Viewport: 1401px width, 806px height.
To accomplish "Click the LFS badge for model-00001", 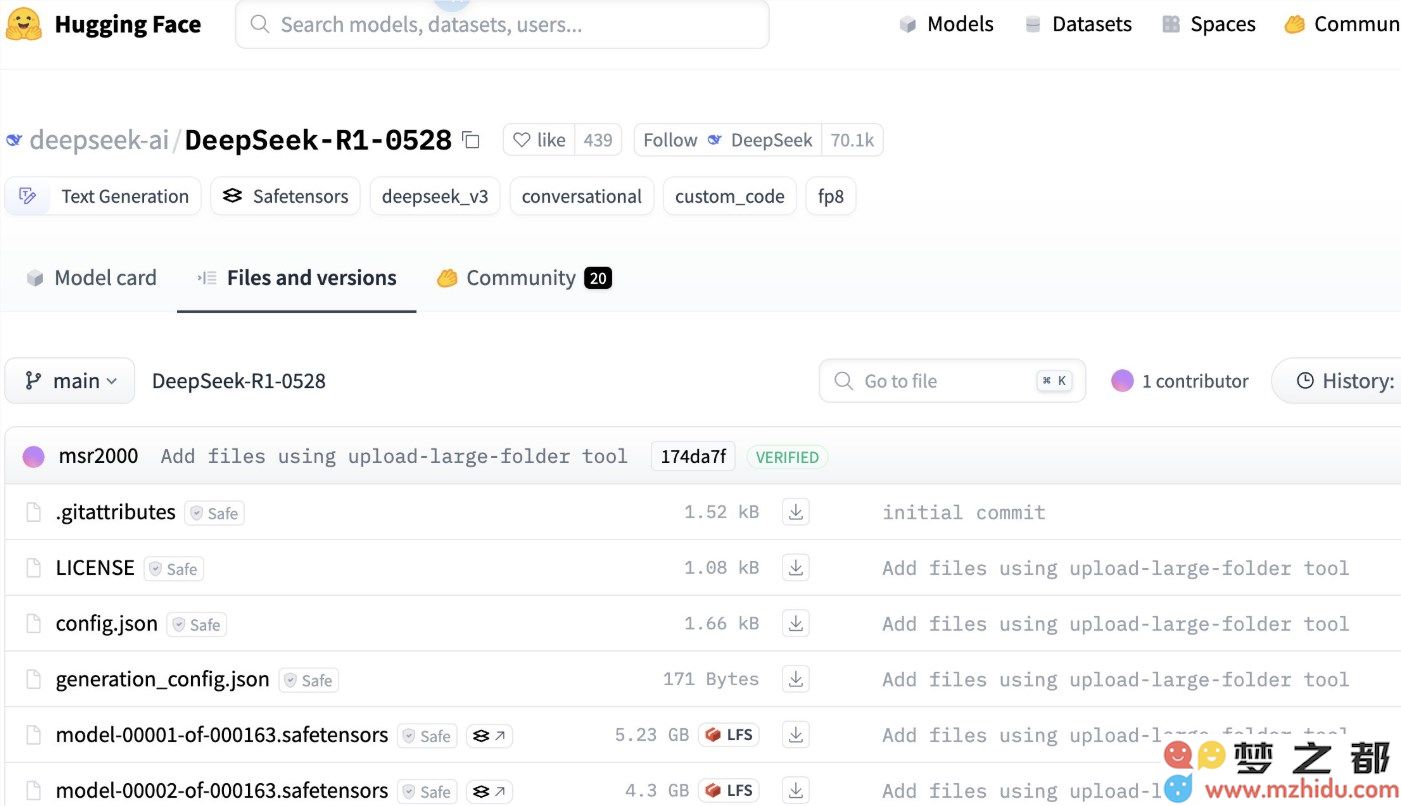I will pos(729,735).
